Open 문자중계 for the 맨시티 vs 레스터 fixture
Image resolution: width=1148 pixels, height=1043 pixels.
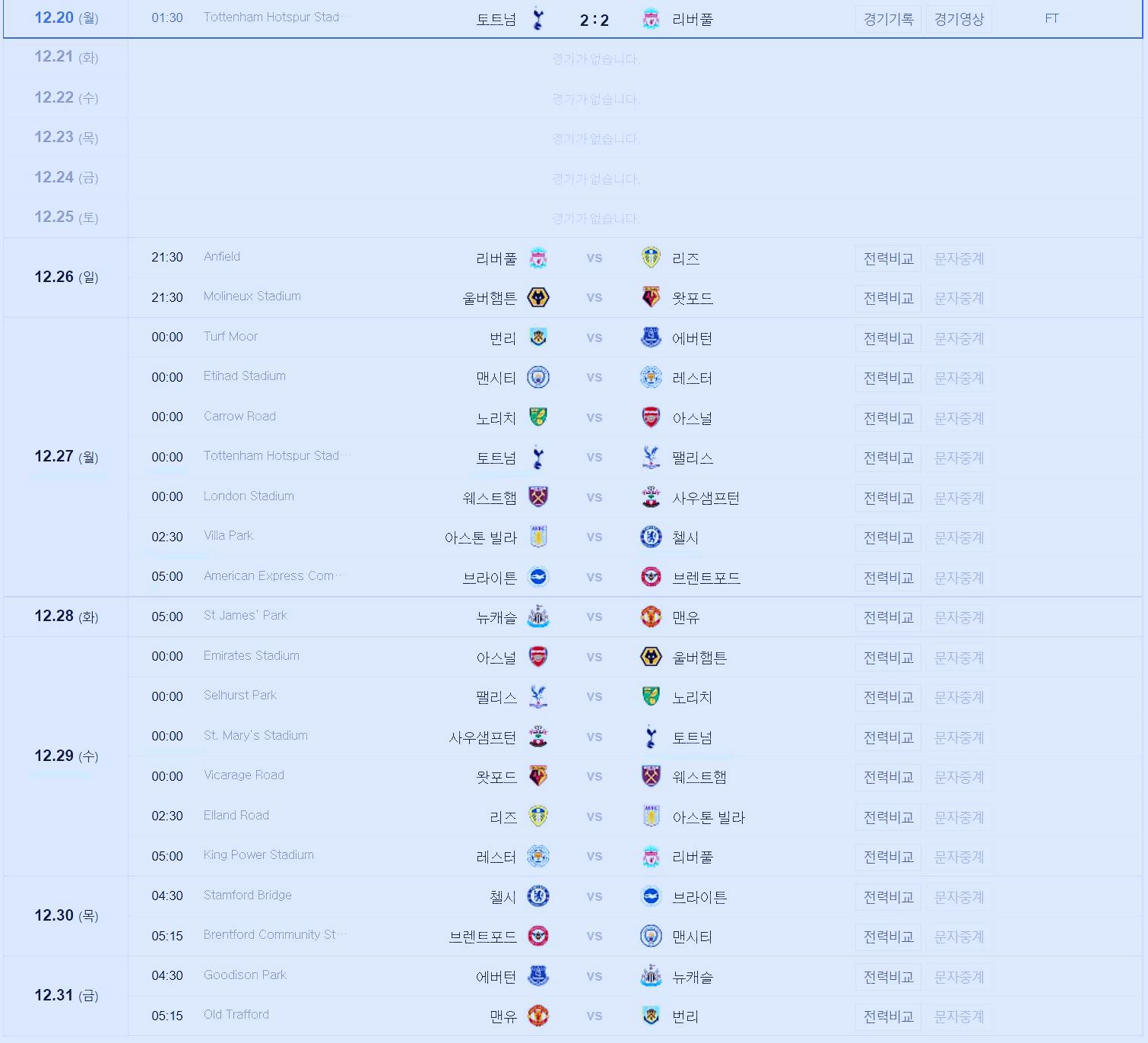click(x=959, y=378)
